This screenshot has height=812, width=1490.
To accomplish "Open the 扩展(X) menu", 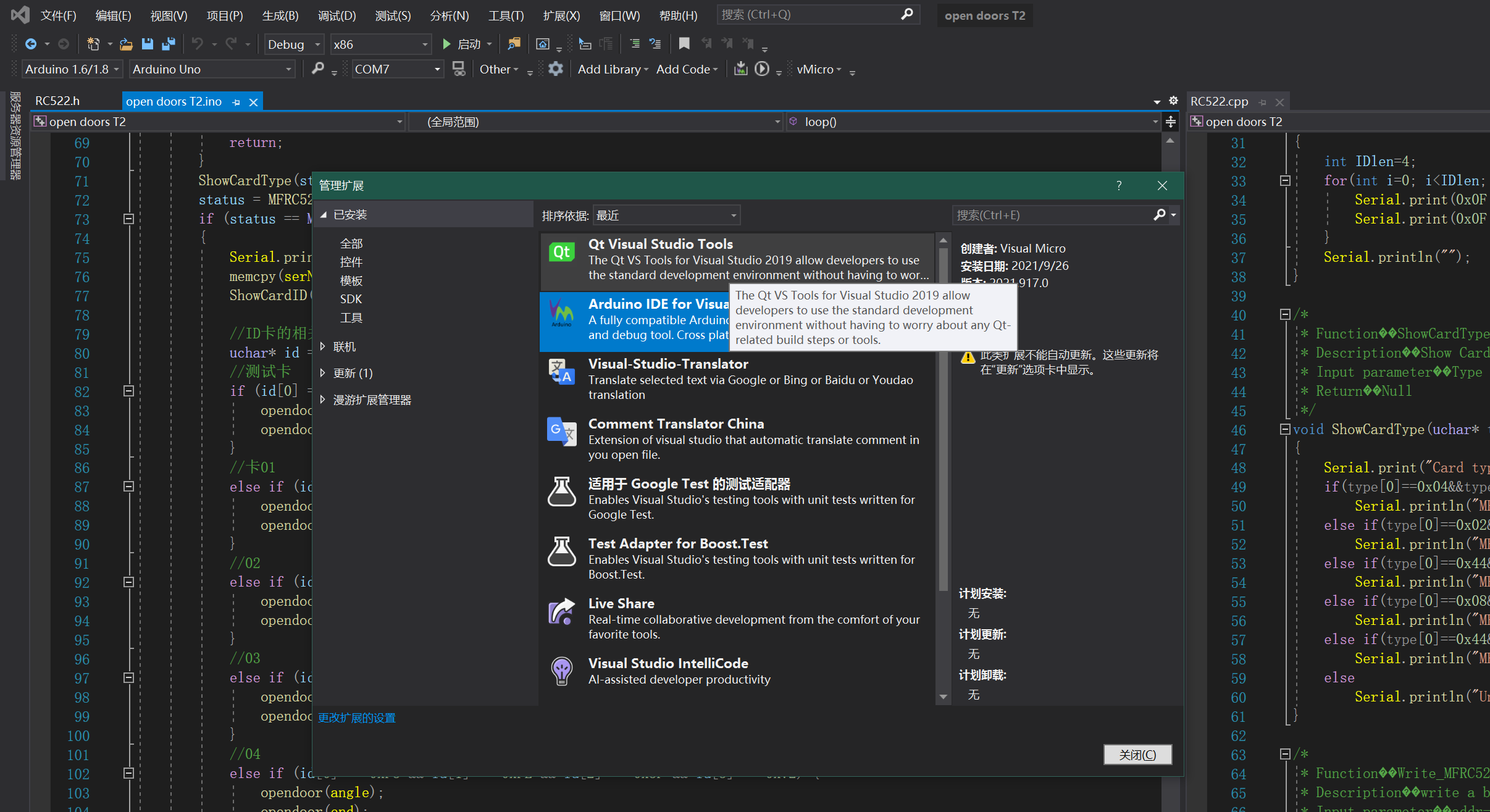I will click(x=561, y=15).
